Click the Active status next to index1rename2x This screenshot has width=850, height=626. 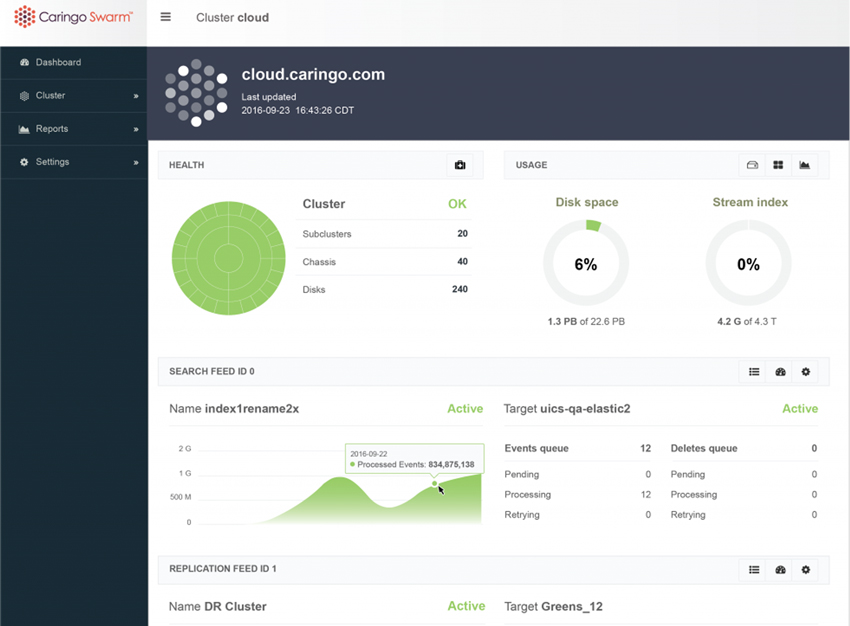(465, 409)
